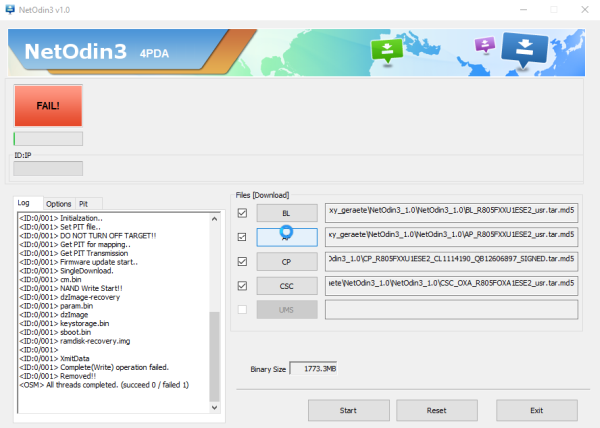Exit the NetOdin3 application
This screenshot has height=428, width=600.
[x=536, y=410]
